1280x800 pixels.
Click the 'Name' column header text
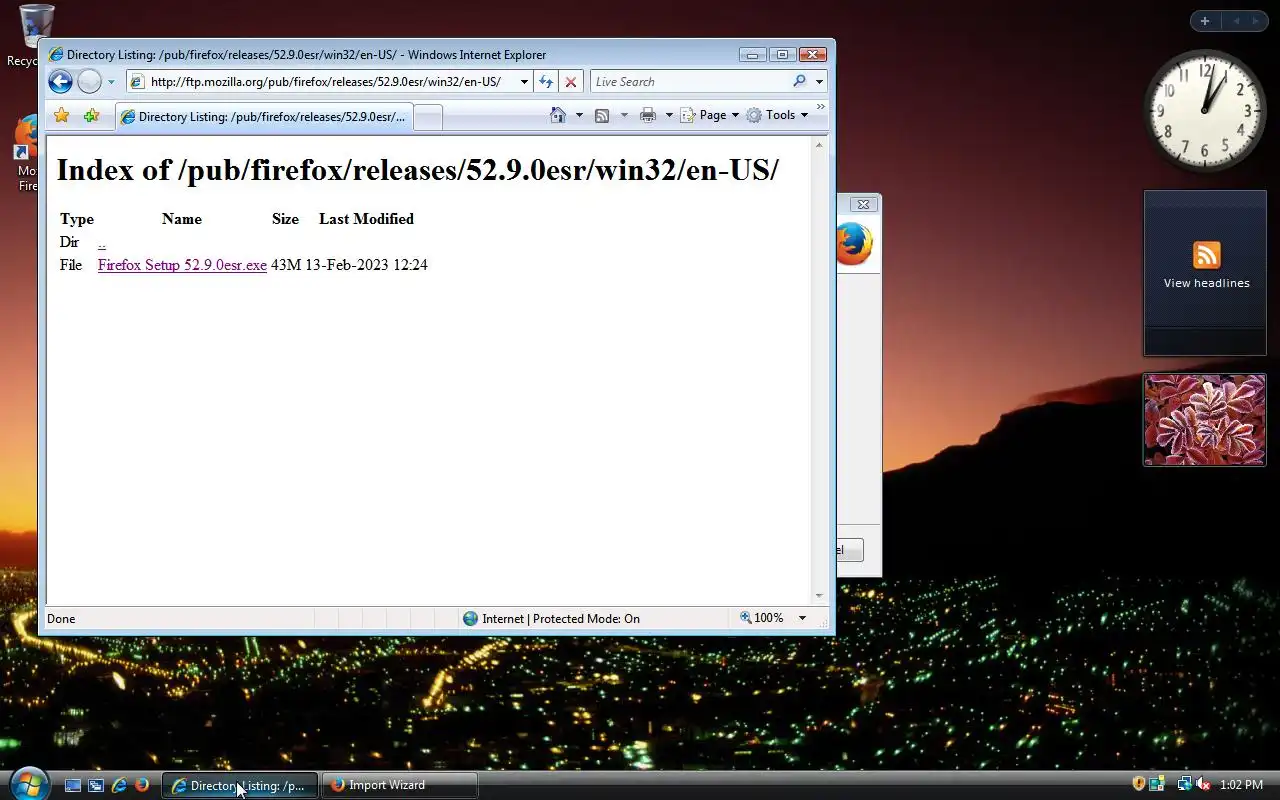tap(182, 219)
